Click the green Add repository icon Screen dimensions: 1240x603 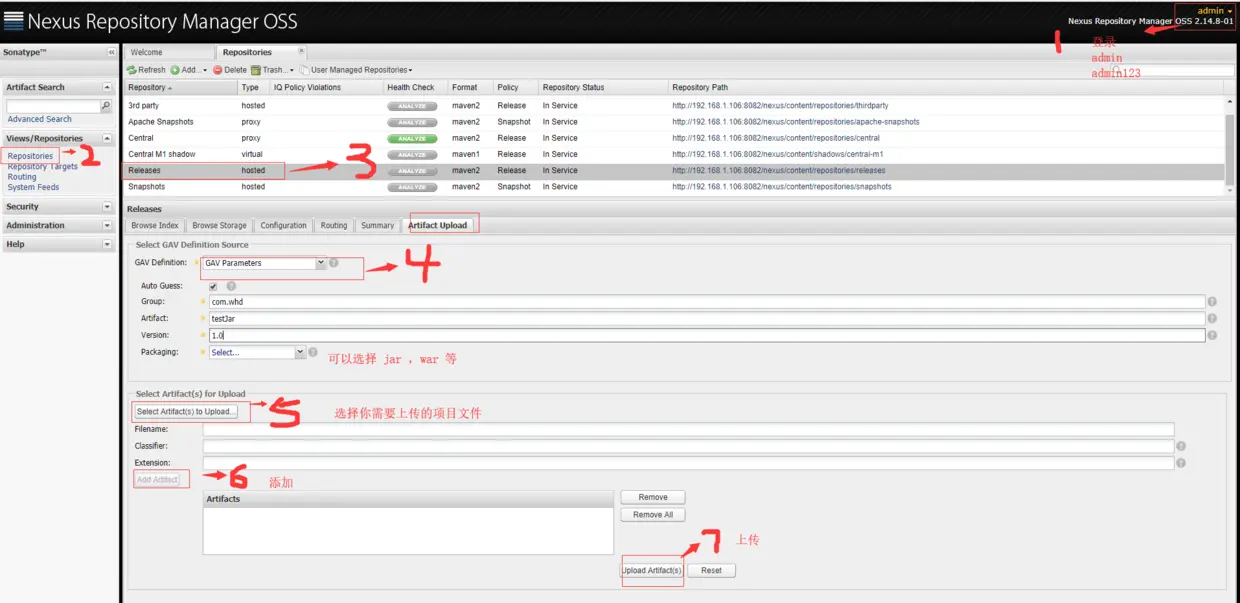175,70
